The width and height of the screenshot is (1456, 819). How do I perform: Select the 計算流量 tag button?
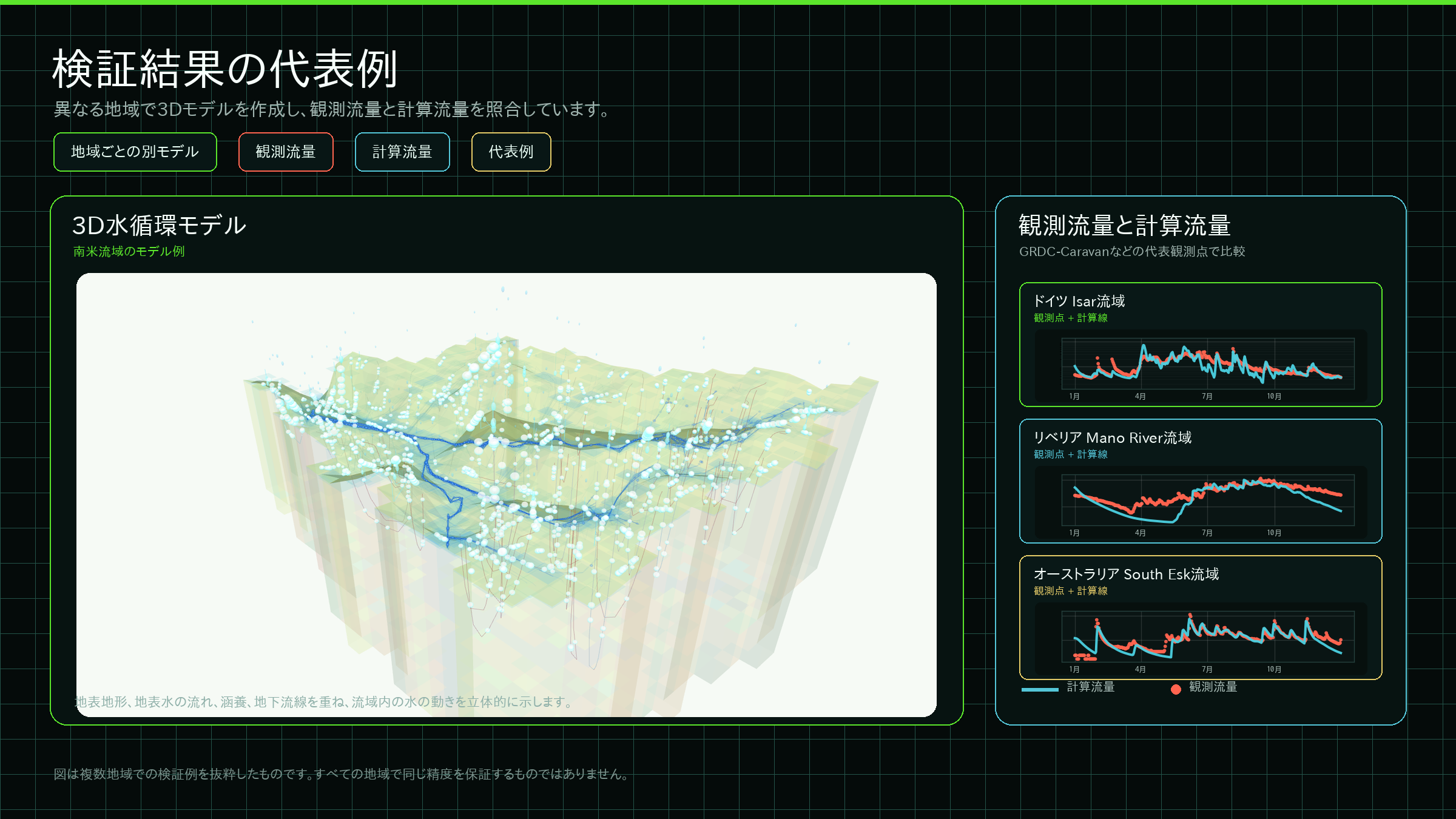click(402, 152)
